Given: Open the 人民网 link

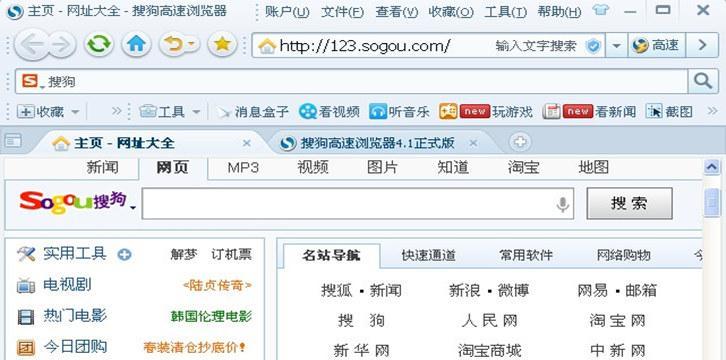Looking at the screenshot, I should point(489,320).
